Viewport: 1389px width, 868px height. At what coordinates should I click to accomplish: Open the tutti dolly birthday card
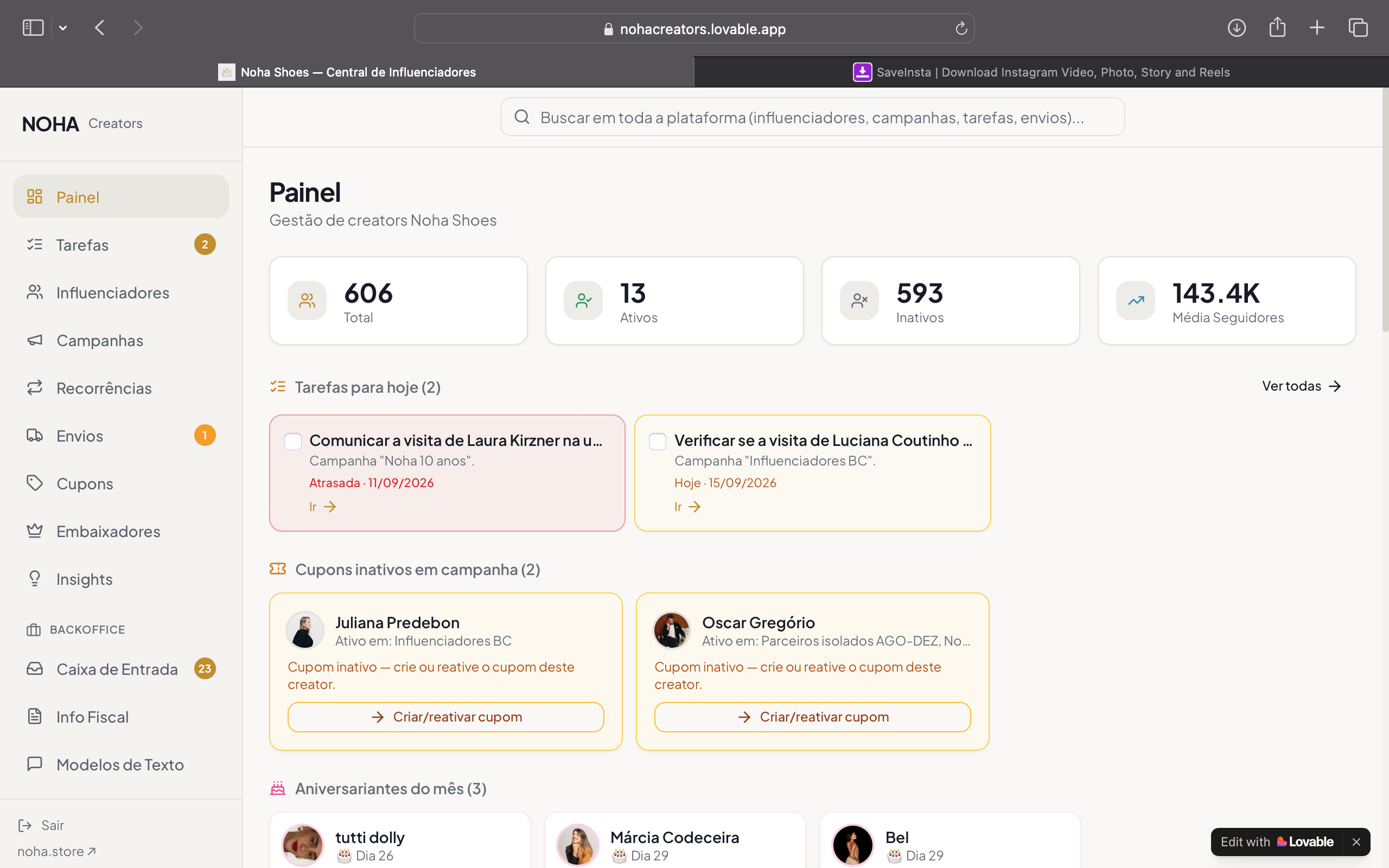pos(399,841)
